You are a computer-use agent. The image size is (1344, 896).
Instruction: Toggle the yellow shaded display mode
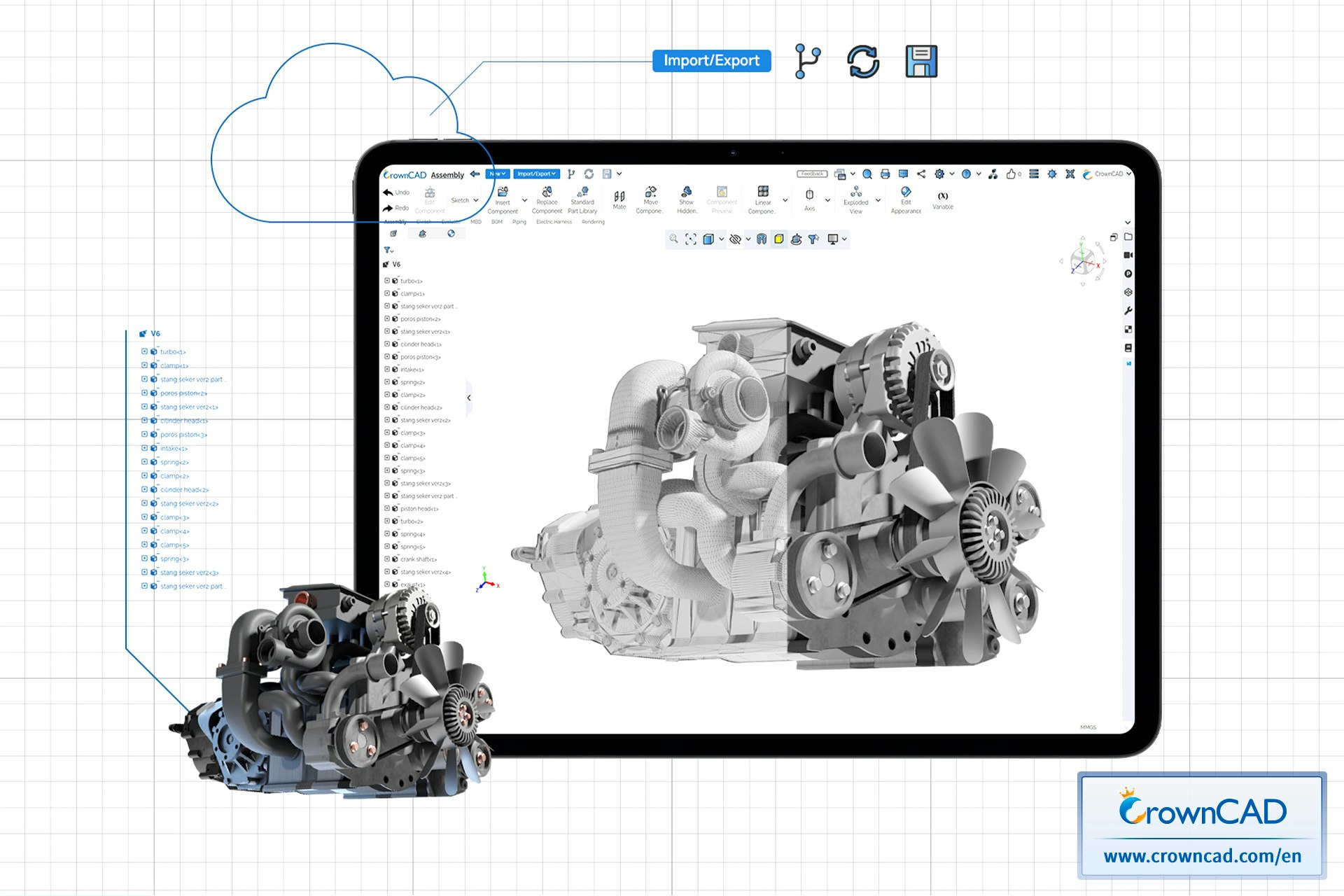pyautogui.click(x=778, y=239)
